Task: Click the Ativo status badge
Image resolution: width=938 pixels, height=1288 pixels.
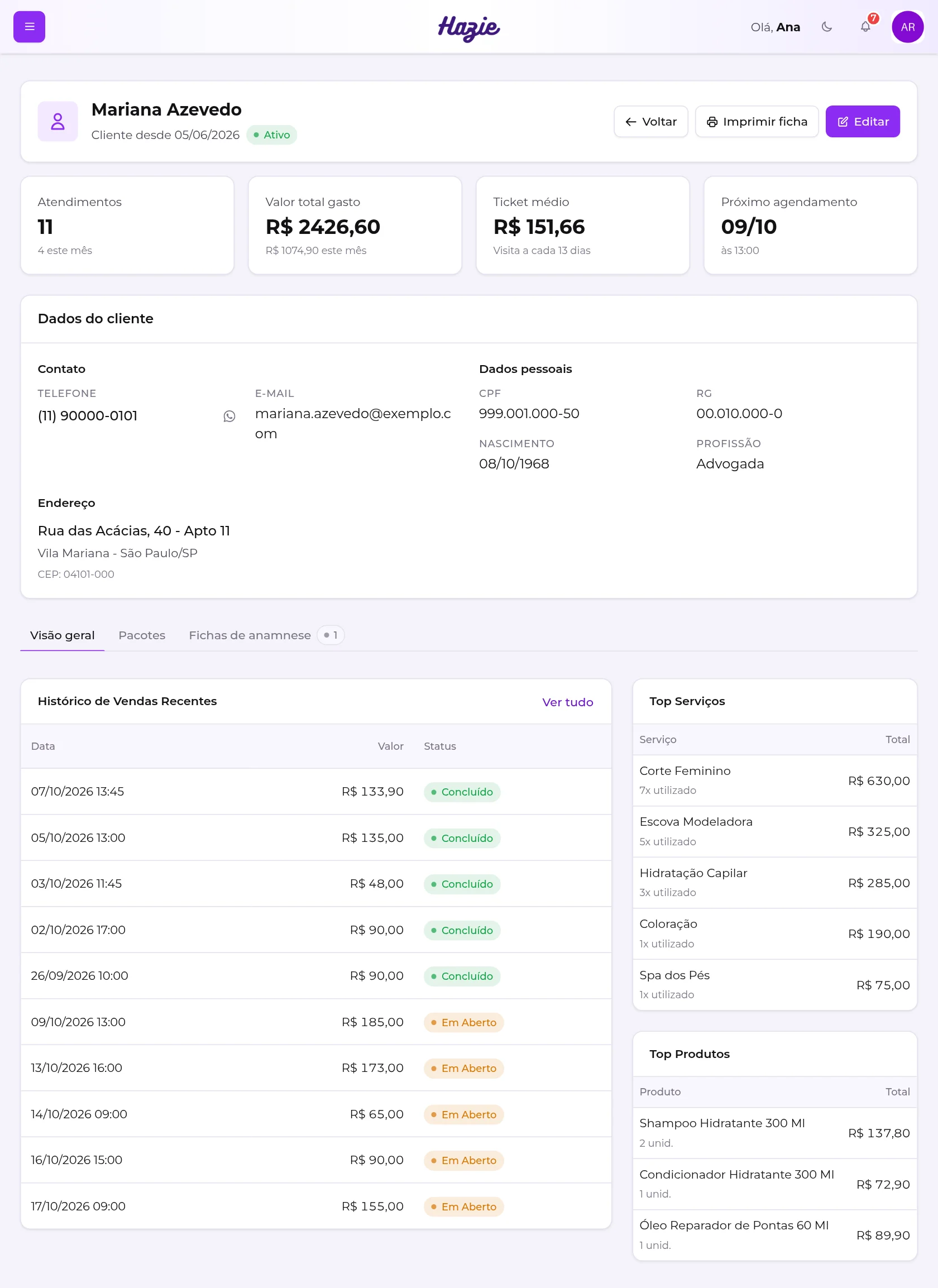Action: coord(272,135)
